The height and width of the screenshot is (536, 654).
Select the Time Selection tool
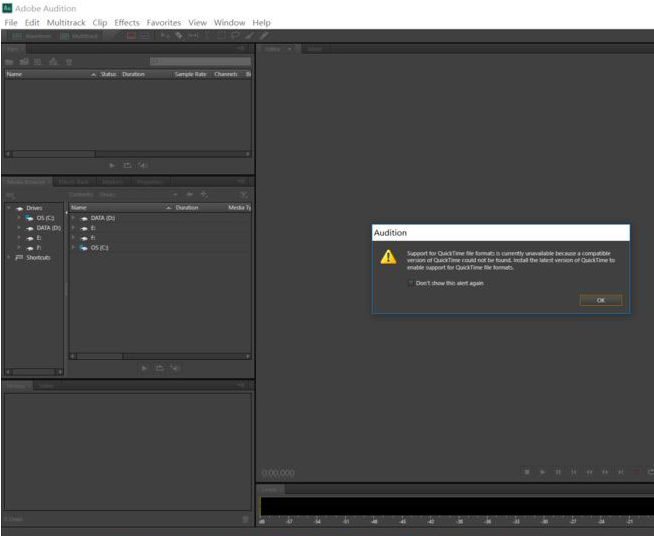pos(207,36)
